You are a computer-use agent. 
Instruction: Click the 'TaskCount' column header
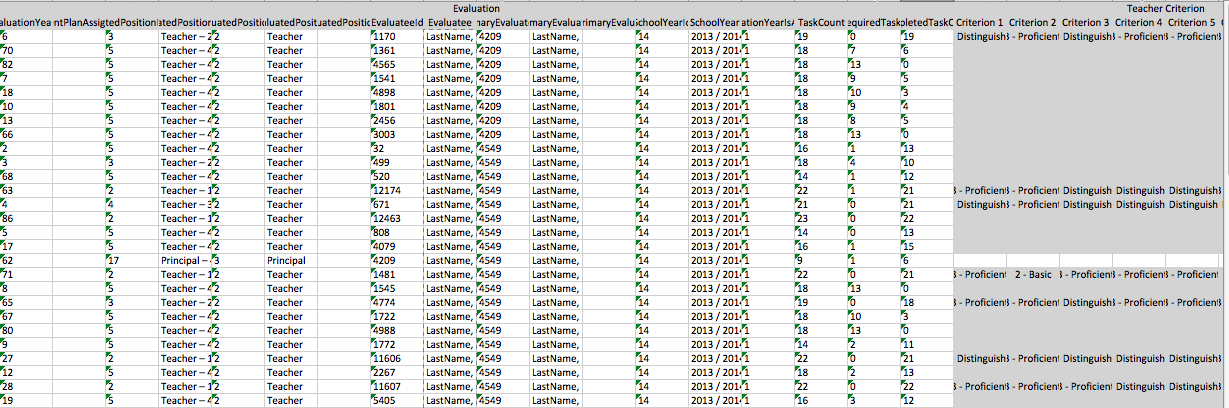tap(821, 21)
